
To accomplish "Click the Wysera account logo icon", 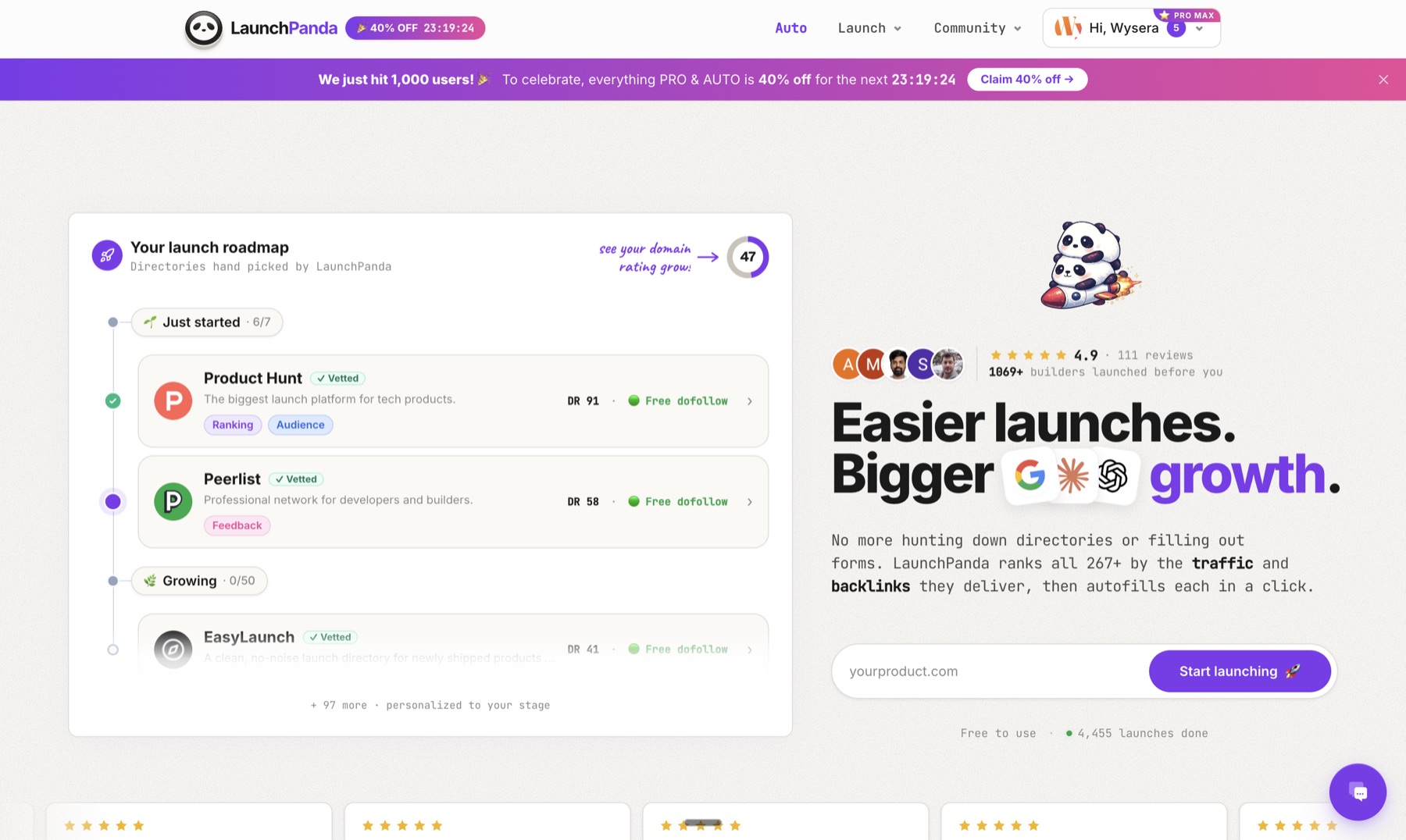I will coord(1068,28).
